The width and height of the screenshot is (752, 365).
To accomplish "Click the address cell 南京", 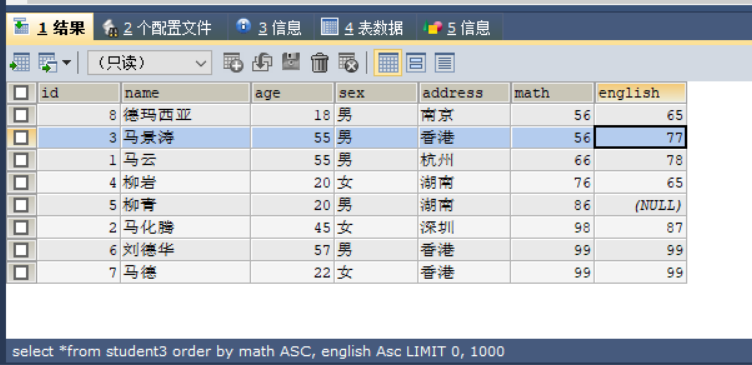I will [464, 115].
